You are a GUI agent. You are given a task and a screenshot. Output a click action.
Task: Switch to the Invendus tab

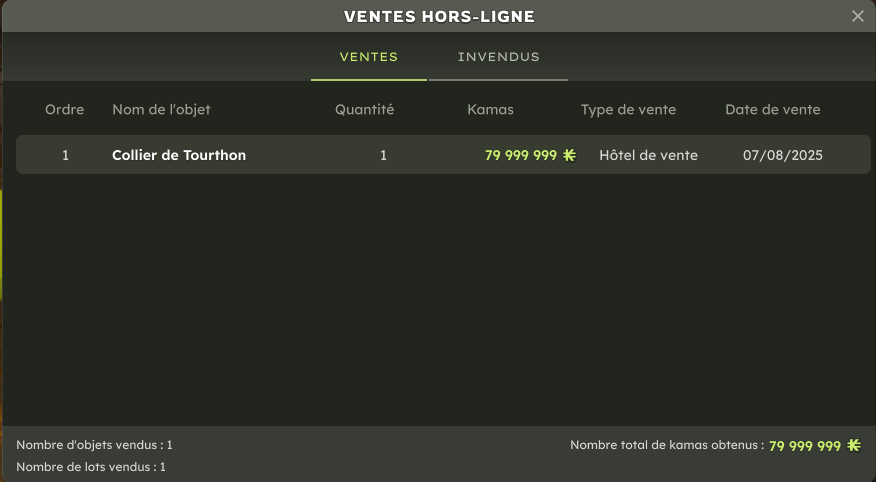point(498,57)
